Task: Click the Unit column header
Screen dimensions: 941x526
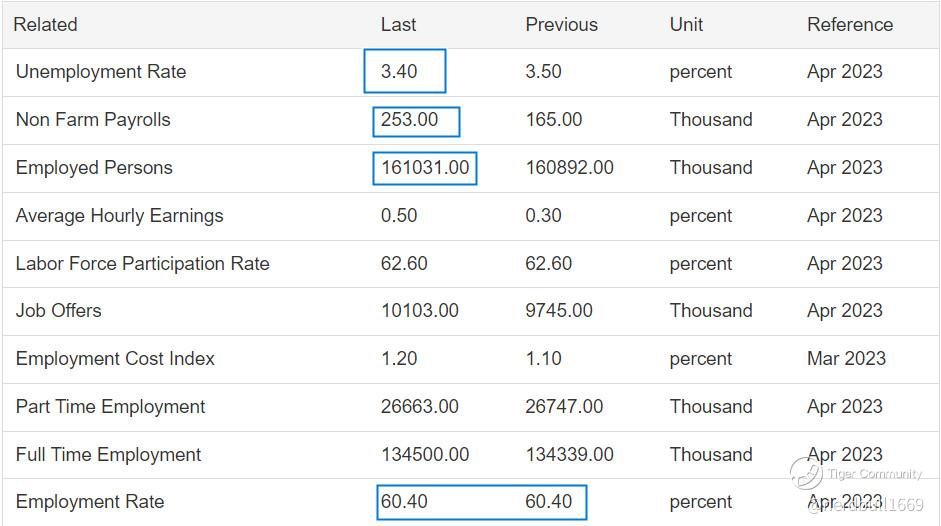Action: (x=686, y=25)
